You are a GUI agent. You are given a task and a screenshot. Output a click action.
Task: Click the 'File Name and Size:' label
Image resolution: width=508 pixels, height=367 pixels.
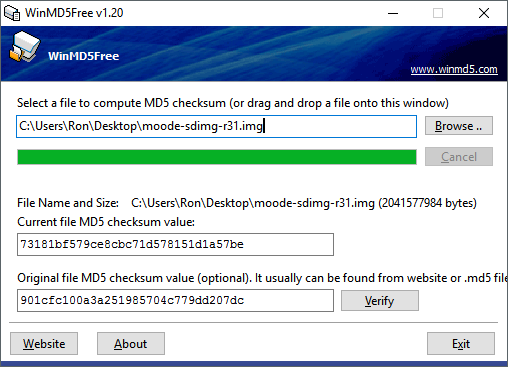(68, 203)
